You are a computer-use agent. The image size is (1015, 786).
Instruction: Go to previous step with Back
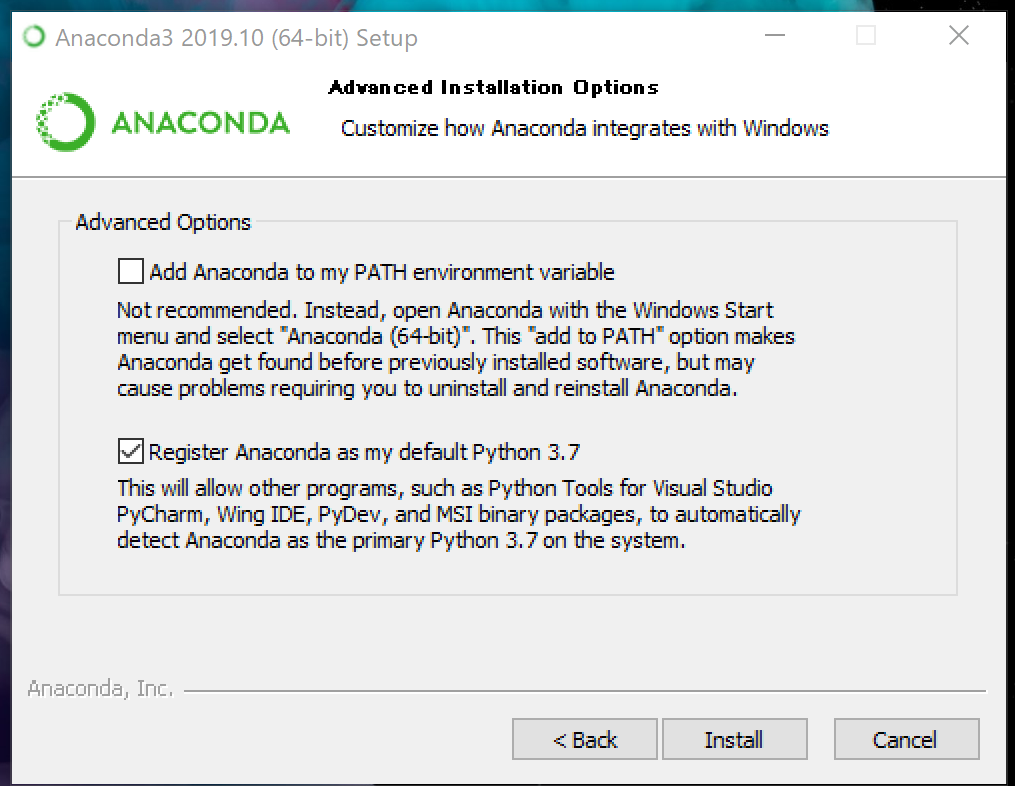(585, 739)
